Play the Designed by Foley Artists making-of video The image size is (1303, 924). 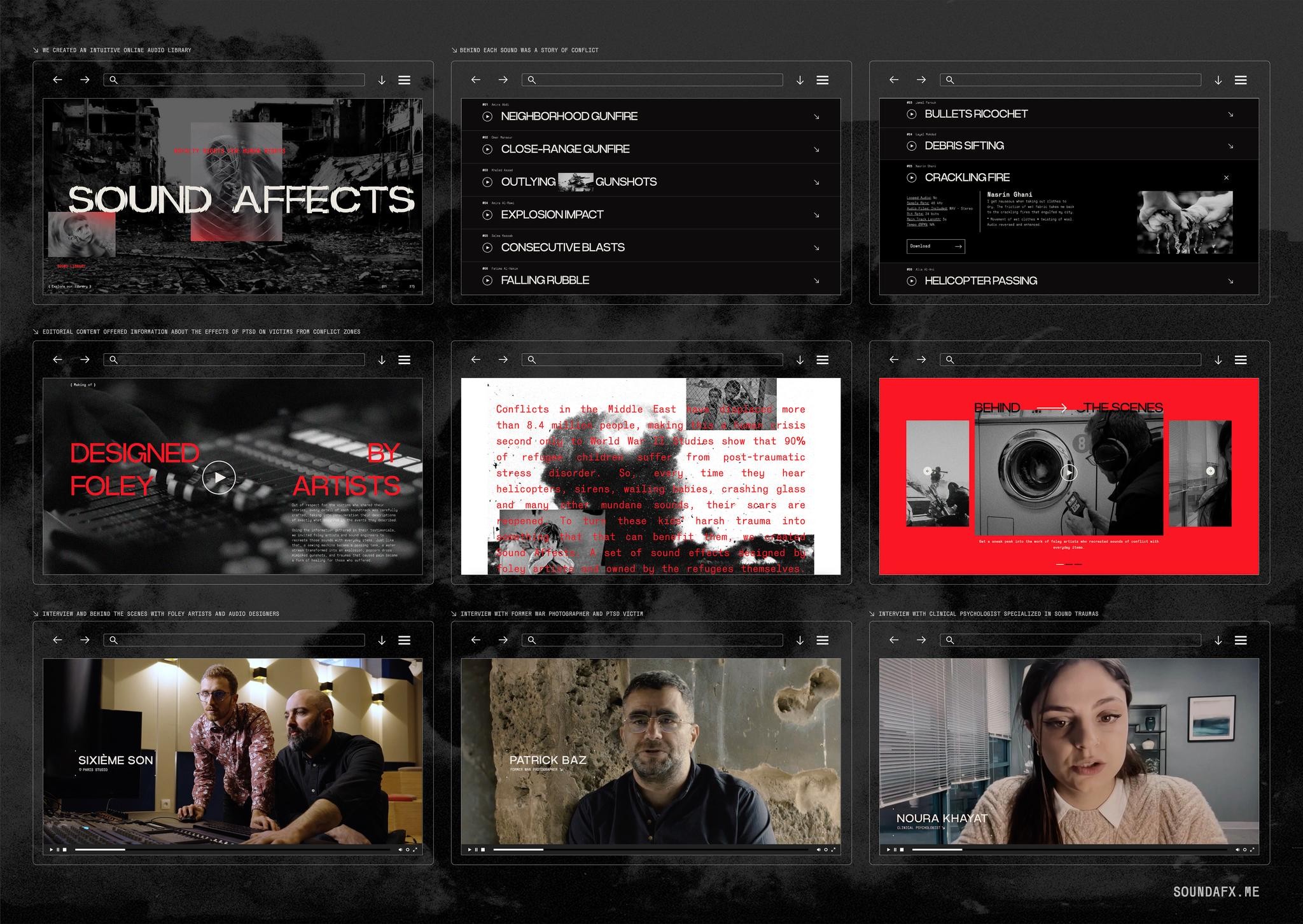coord(219,477)
